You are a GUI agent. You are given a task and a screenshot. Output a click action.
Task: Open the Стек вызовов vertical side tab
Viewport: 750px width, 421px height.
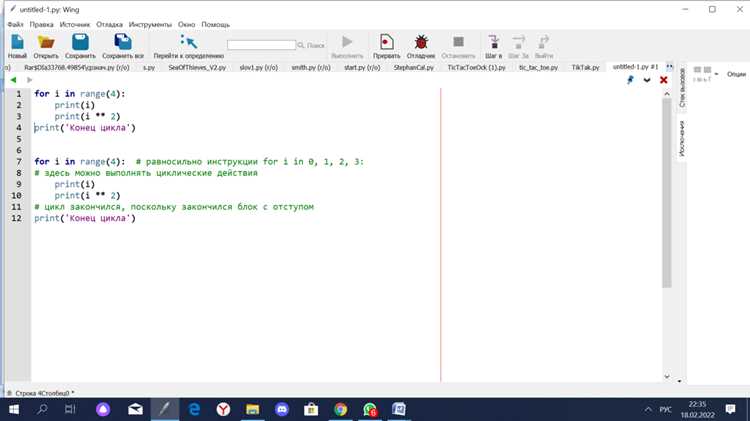tap(682, 88)
